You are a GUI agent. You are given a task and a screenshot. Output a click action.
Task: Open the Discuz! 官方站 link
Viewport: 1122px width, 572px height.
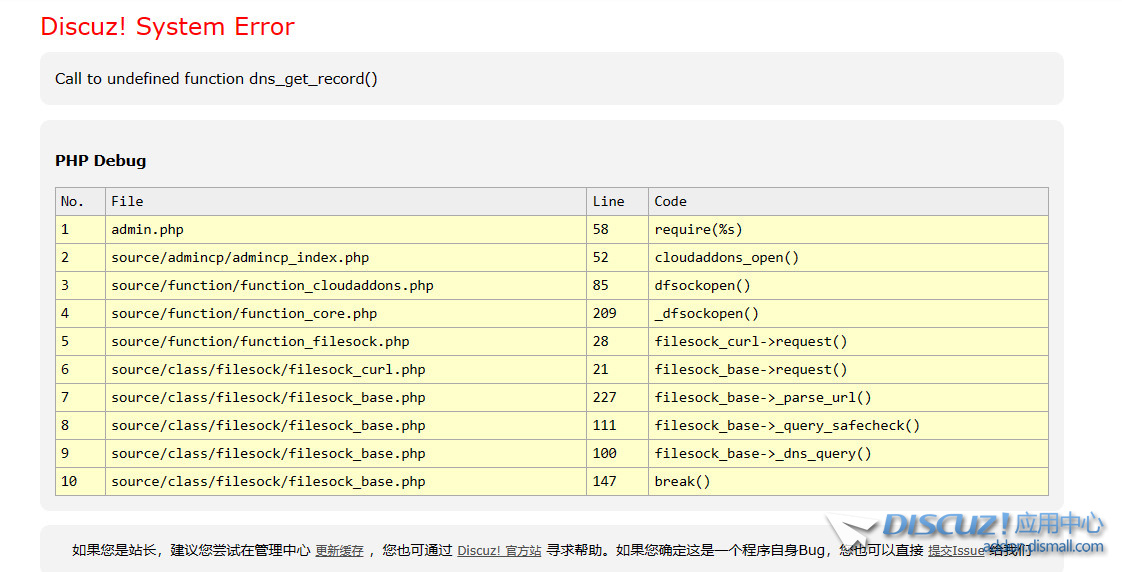coord(499,551)
